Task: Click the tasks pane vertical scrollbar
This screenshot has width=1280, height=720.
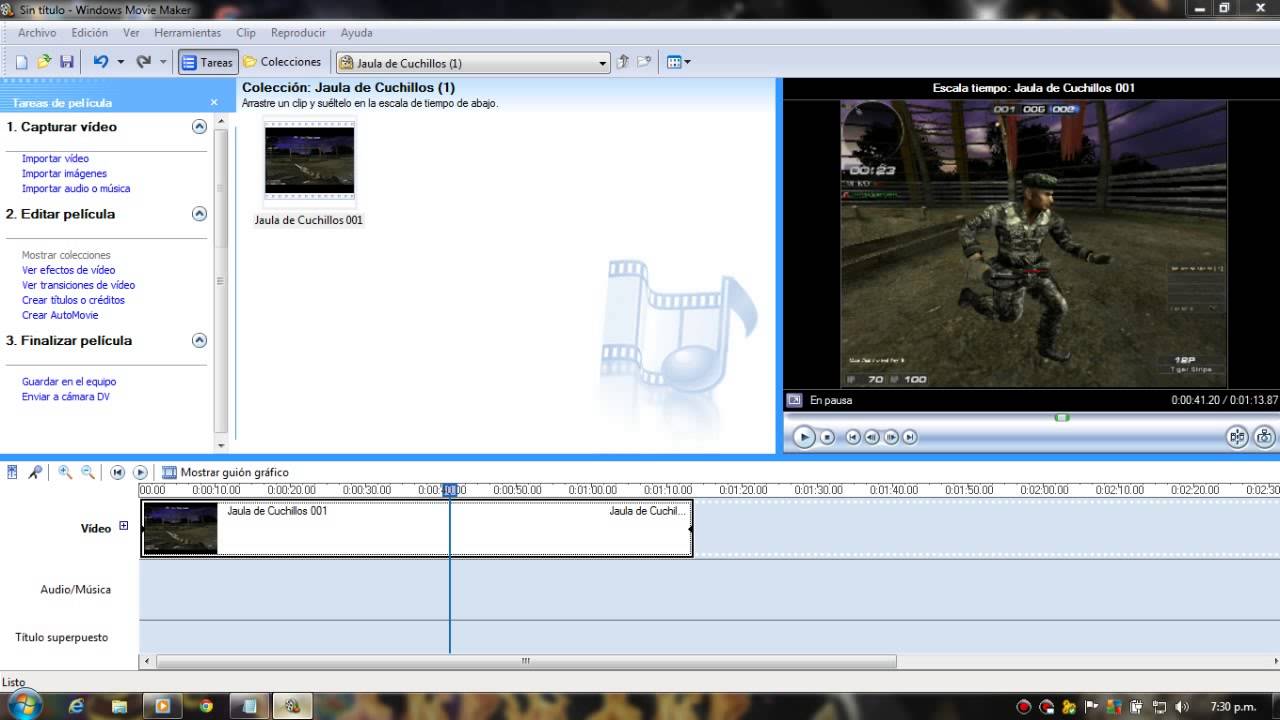Action: coord(222,283)
